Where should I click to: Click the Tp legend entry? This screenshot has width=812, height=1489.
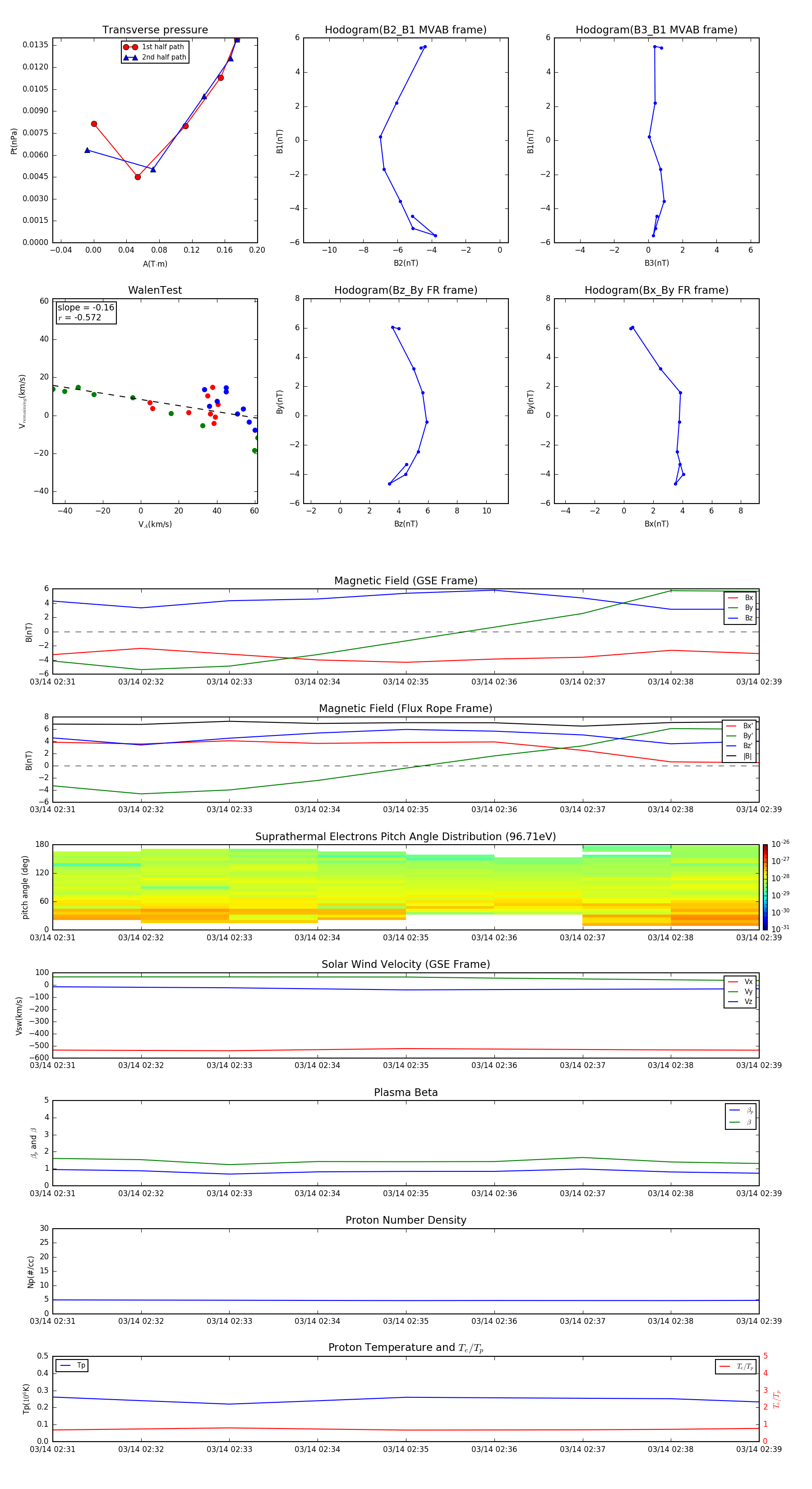73,1365
